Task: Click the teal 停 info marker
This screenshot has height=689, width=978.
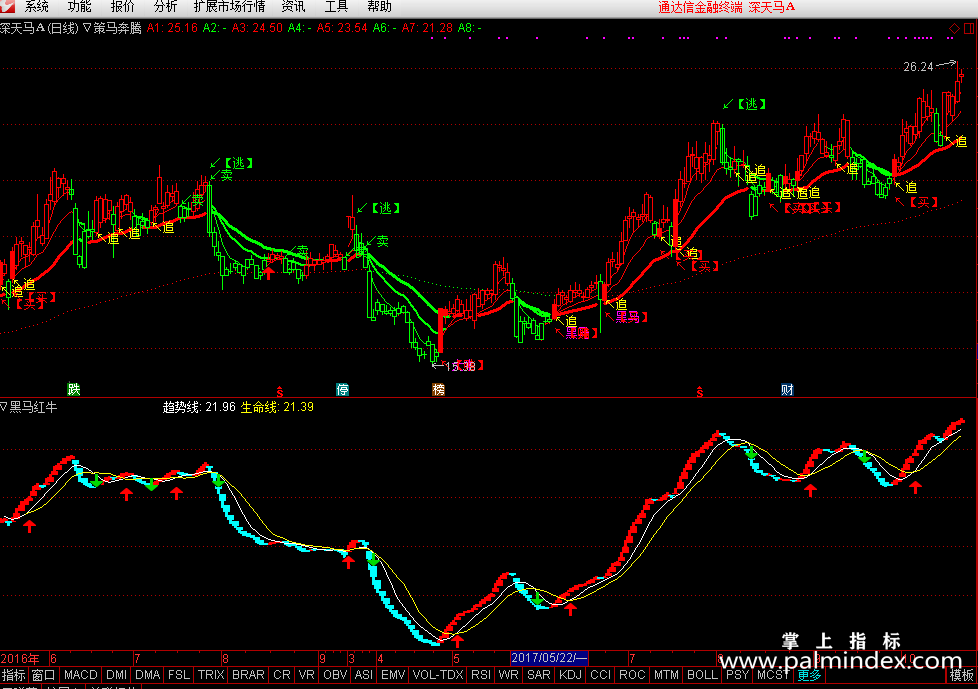Action: [342, 390]
